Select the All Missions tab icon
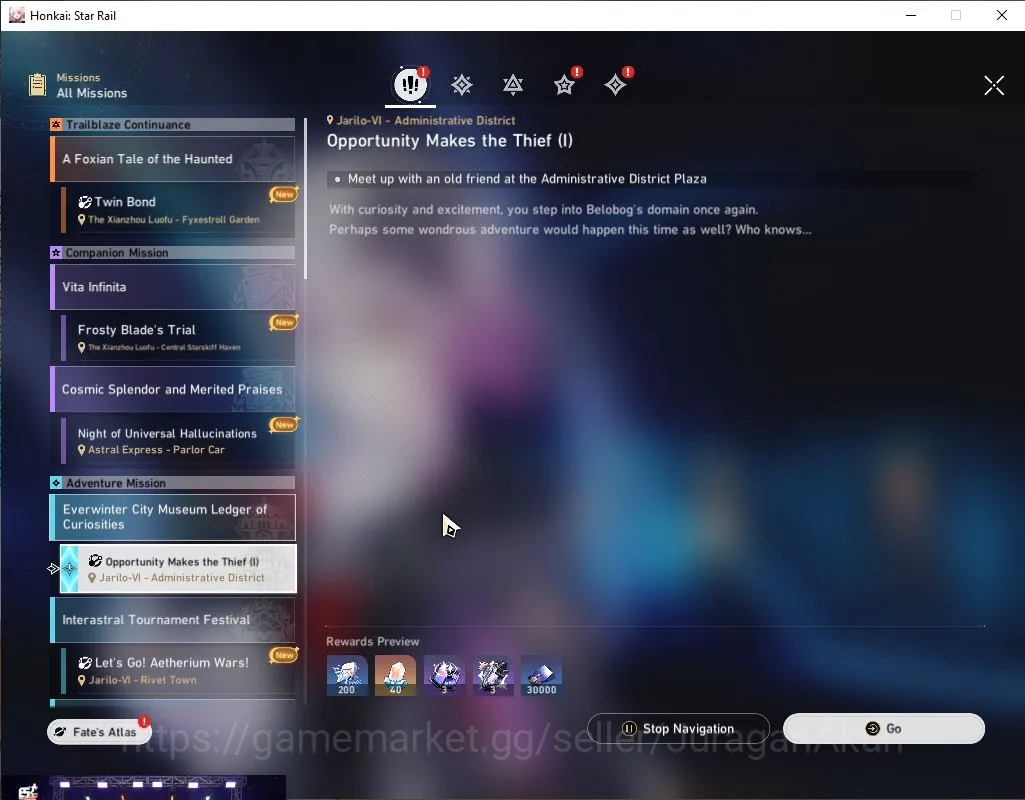The height and width of the screenshot is (800, 1025). pos(410,84)
